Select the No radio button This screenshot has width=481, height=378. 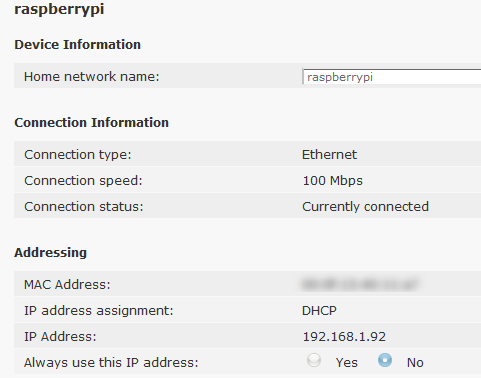coord(385,360)
